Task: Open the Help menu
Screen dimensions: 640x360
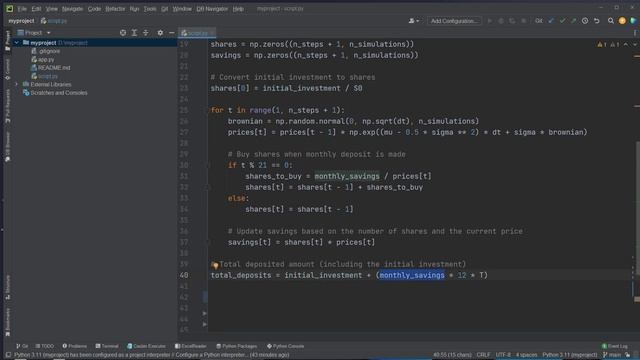Action: pos(238,9)
